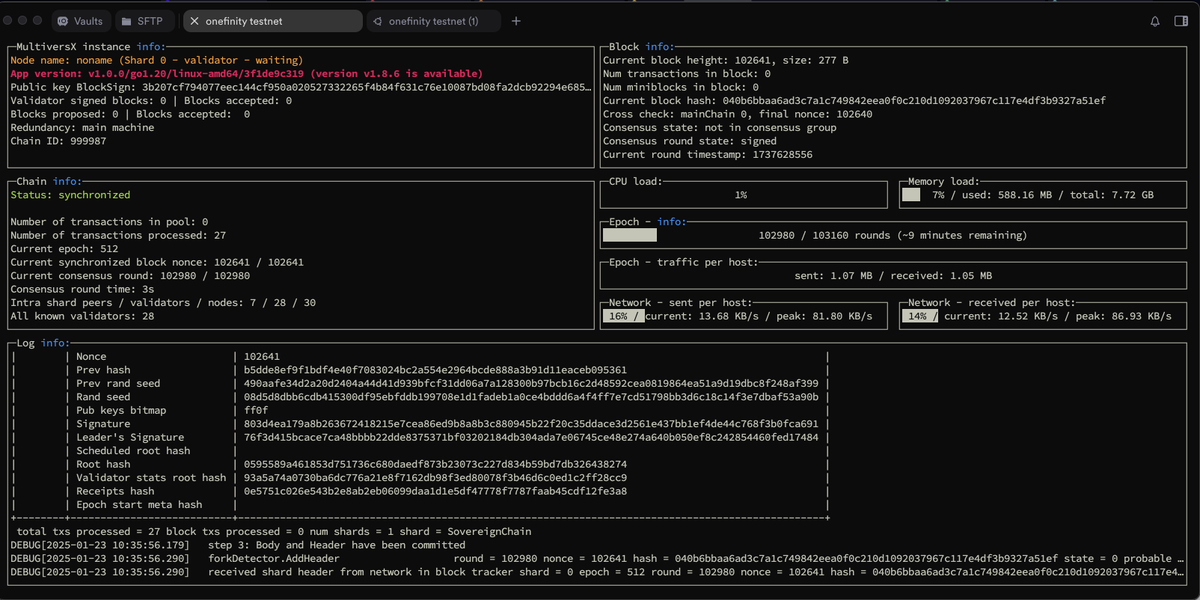Select the Public key BlockSign line
The image size is (1200, 600).
click(x=300, y=87)
